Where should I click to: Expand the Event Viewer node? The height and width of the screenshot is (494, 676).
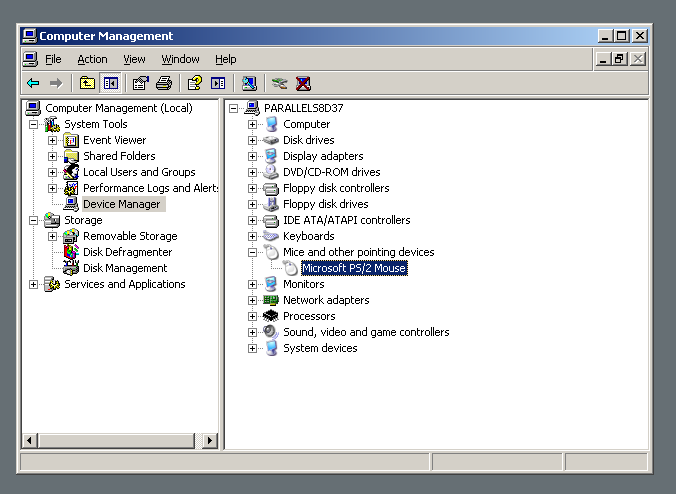point(52,141)
